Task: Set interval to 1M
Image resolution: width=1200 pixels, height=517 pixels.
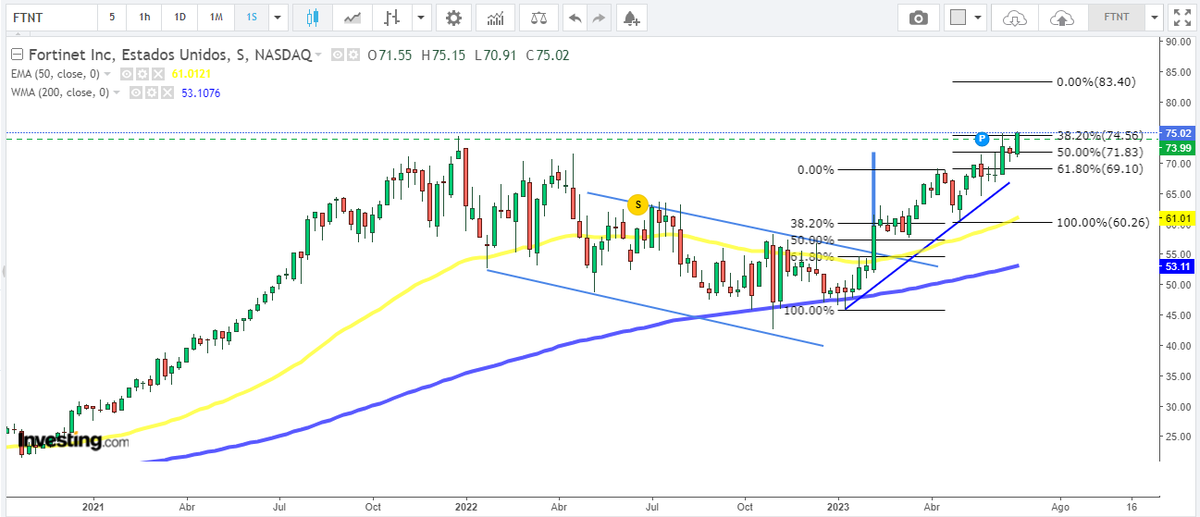Action: 215,17
